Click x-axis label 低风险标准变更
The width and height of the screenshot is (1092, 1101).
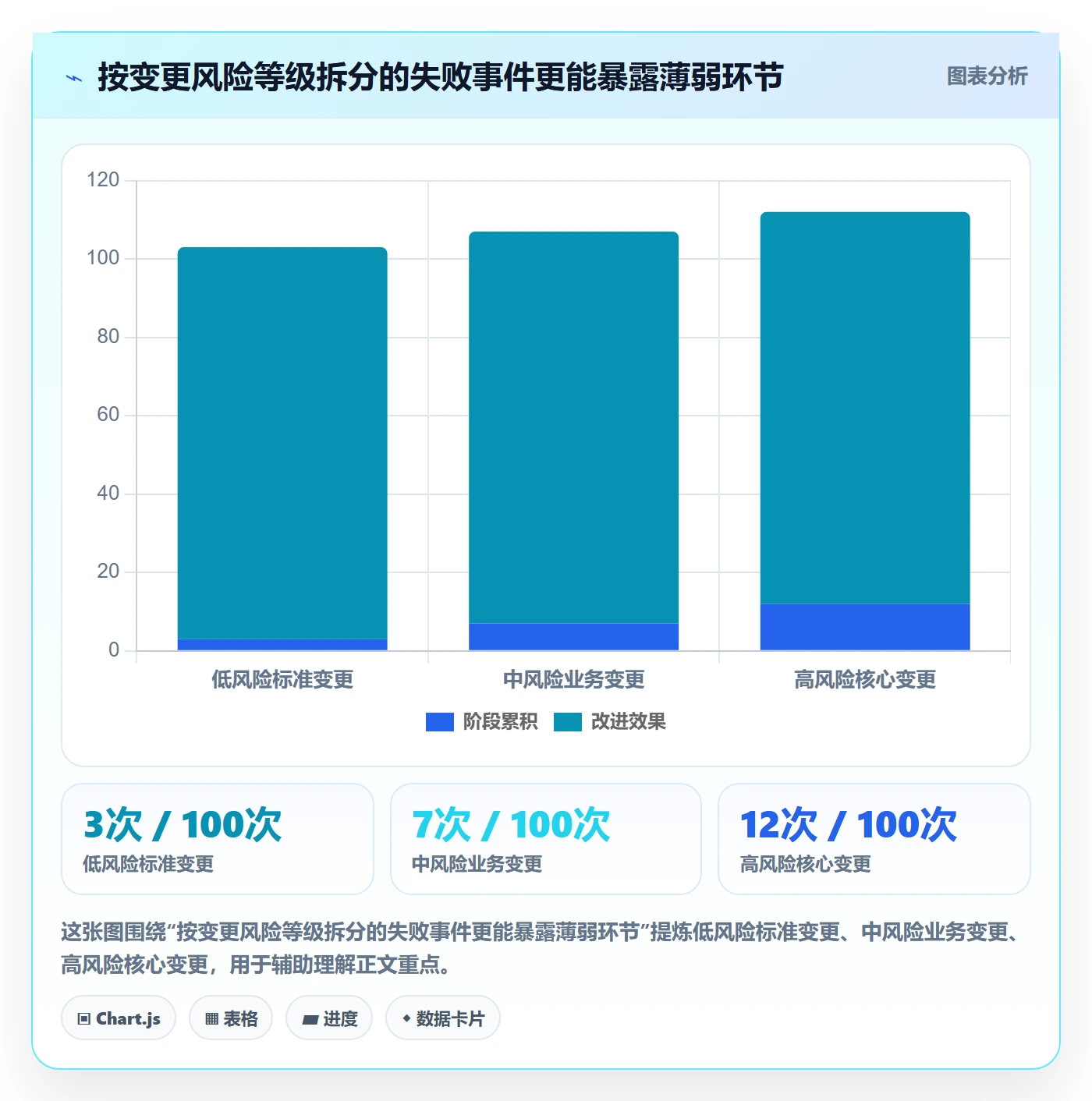282,680
